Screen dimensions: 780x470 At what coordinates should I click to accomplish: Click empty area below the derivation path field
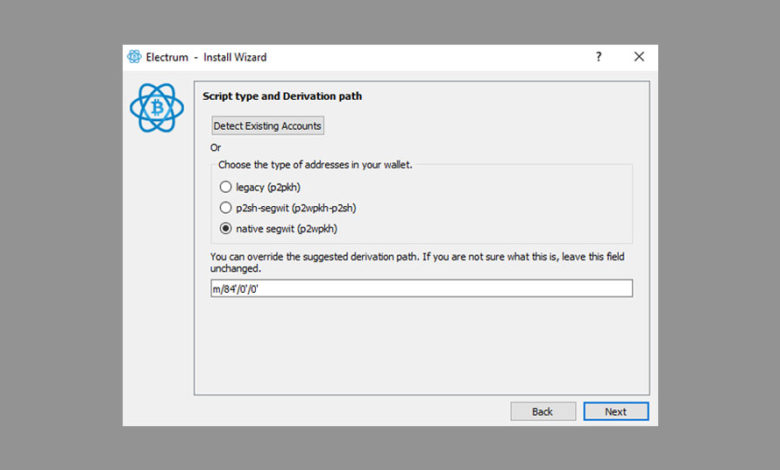pos(420,345)
